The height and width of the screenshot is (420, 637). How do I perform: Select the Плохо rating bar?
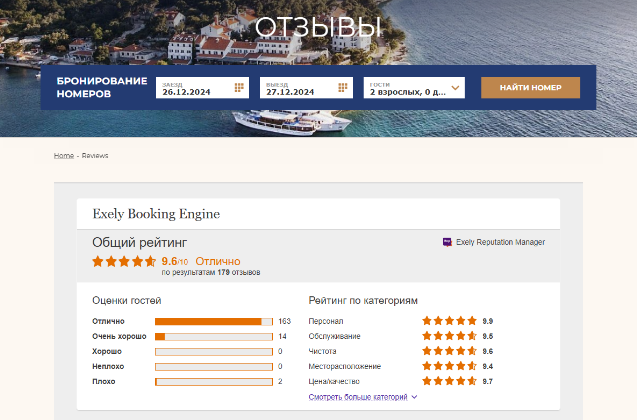click(214, 382)
